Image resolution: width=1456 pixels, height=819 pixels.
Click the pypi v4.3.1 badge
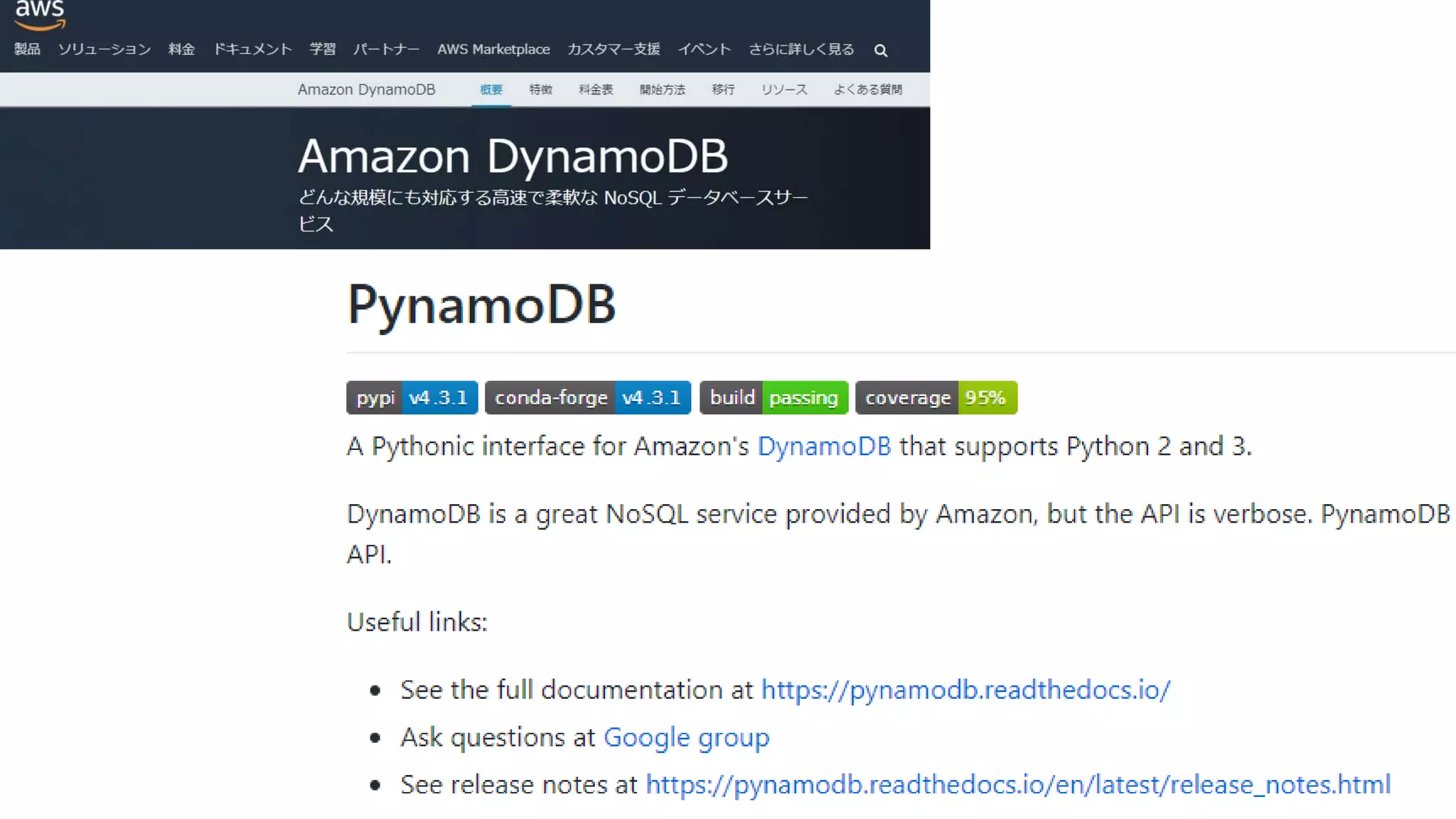[x=412, y=397]
